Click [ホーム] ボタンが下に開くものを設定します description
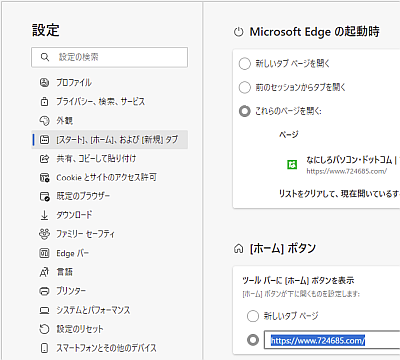This screenshot has height=360, width=400. 301,294
